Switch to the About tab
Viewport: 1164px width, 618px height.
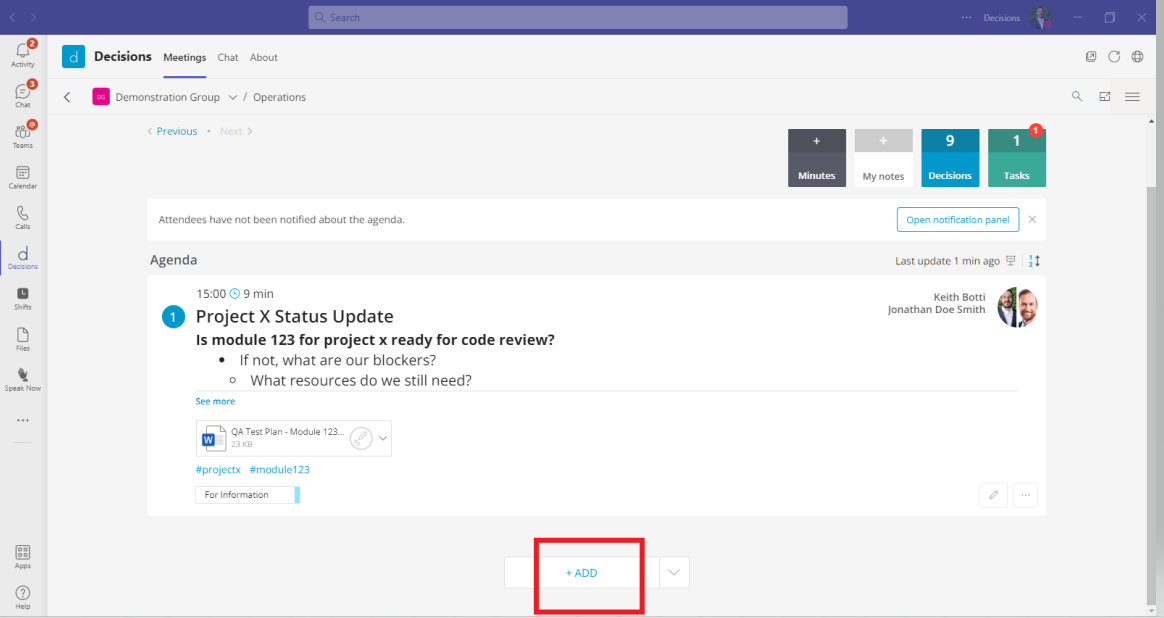click(264, 58)
